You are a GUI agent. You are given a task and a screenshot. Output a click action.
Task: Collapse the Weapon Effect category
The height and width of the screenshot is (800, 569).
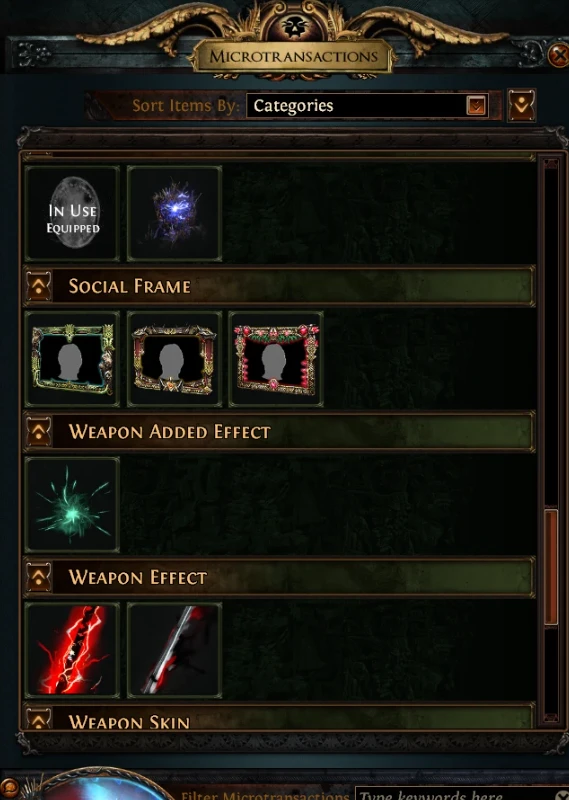tap(39, 578)
